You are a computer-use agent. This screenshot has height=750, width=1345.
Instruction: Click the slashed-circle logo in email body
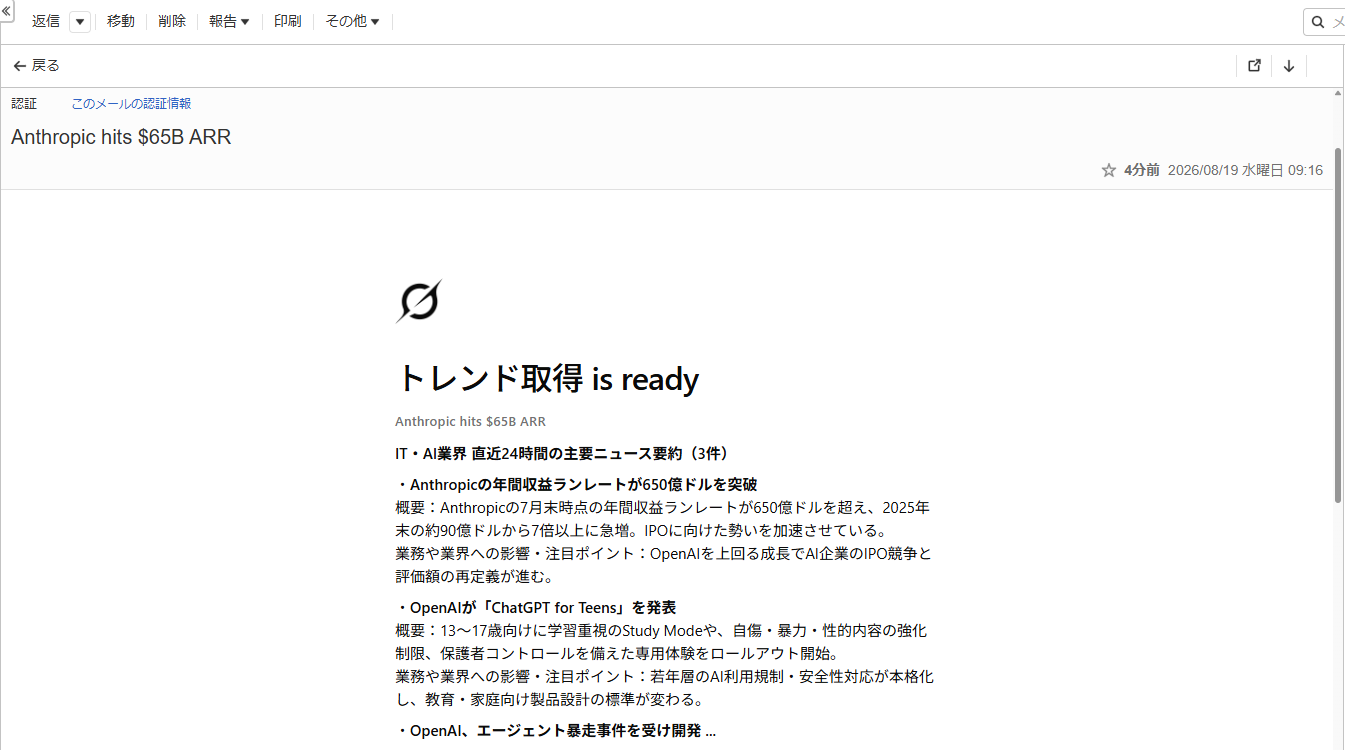(x=418, y=301)
